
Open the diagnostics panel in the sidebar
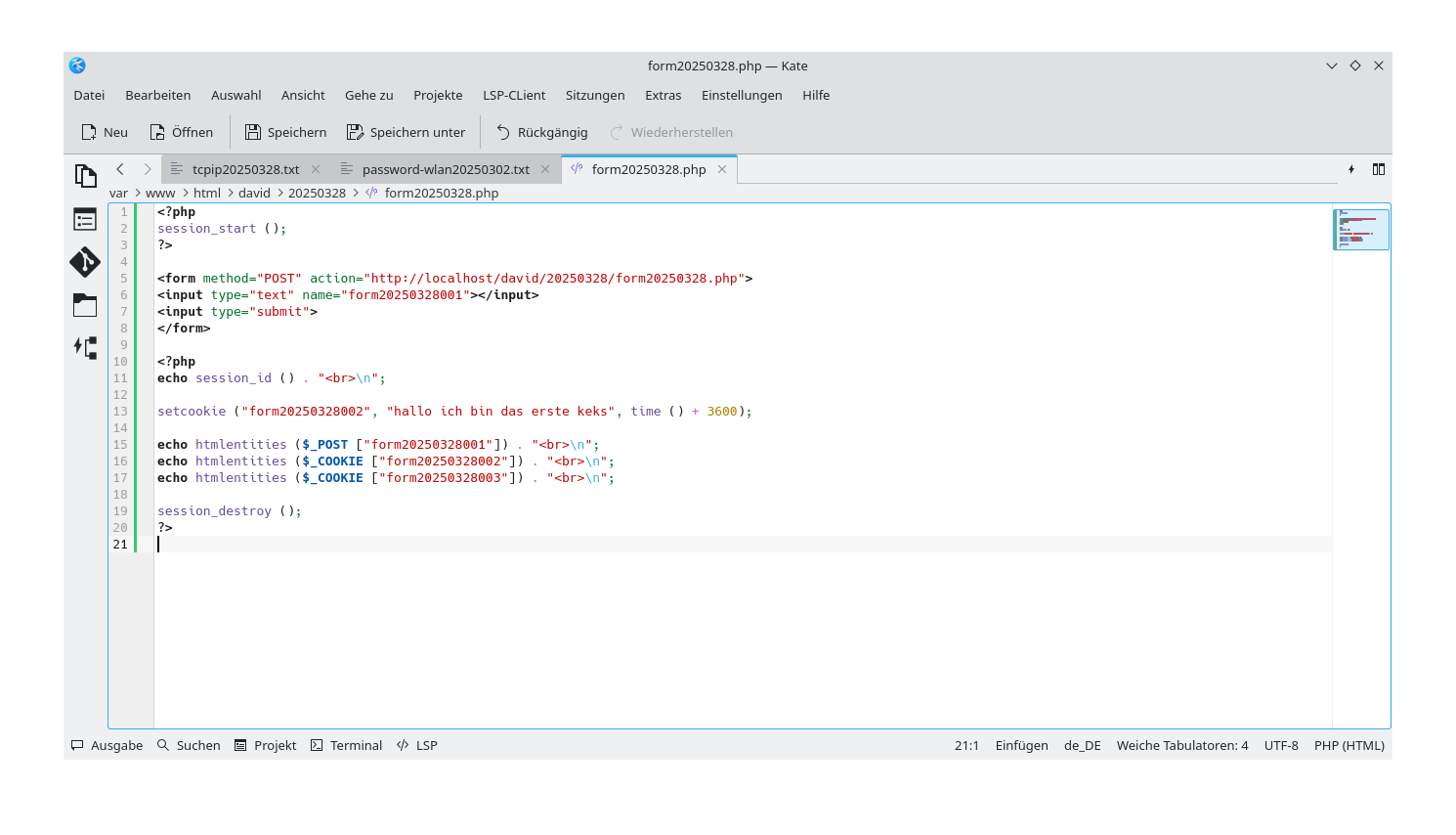pyautogui.click(x=85, y=347)
